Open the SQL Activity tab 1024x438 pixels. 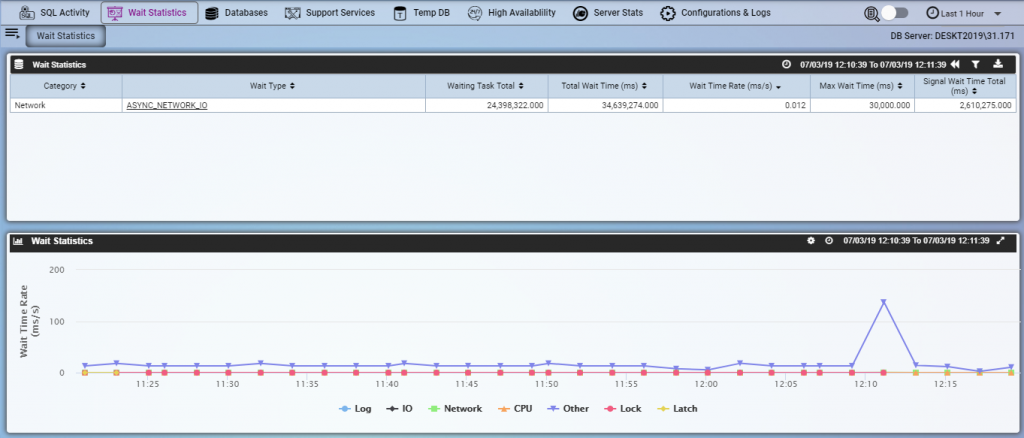[x=54, y=12]
